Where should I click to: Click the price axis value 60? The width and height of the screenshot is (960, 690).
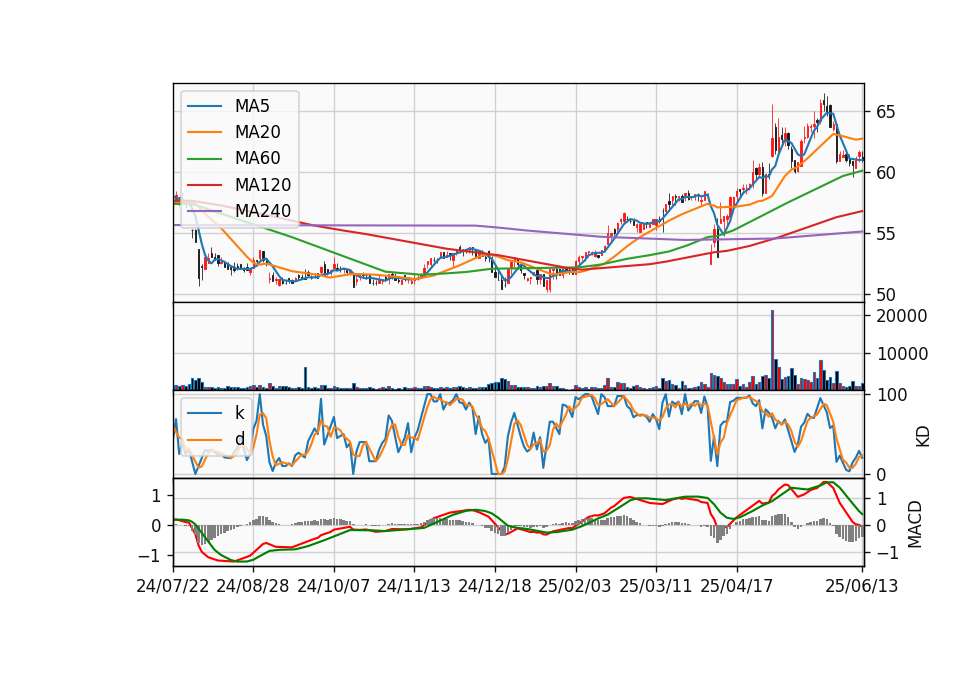click(885, 174)
